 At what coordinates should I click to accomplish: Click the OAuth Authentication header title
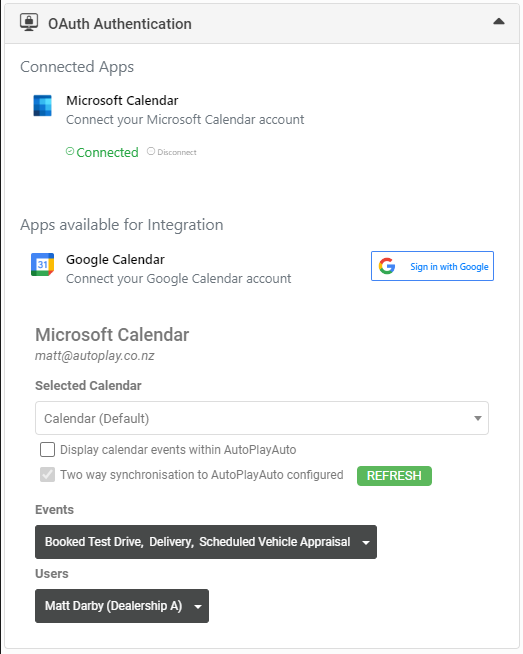(120, 24)
